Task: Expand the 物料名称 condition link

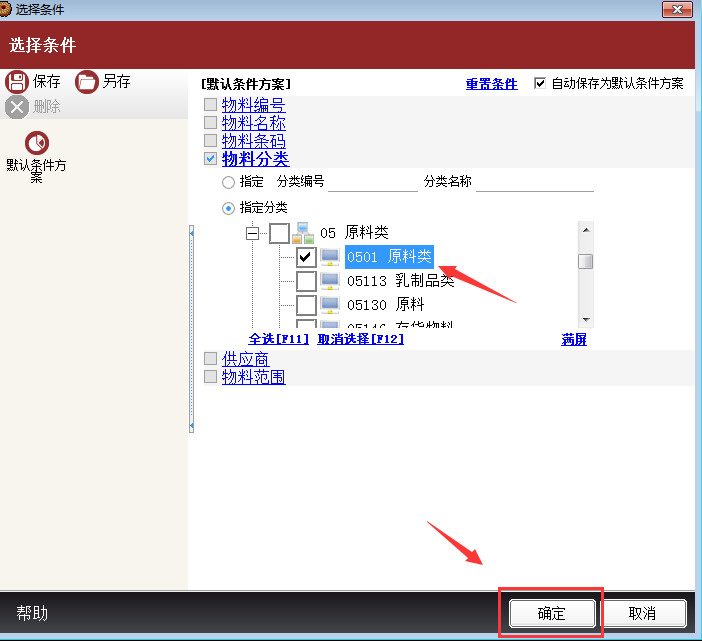Action: [253, 123]
